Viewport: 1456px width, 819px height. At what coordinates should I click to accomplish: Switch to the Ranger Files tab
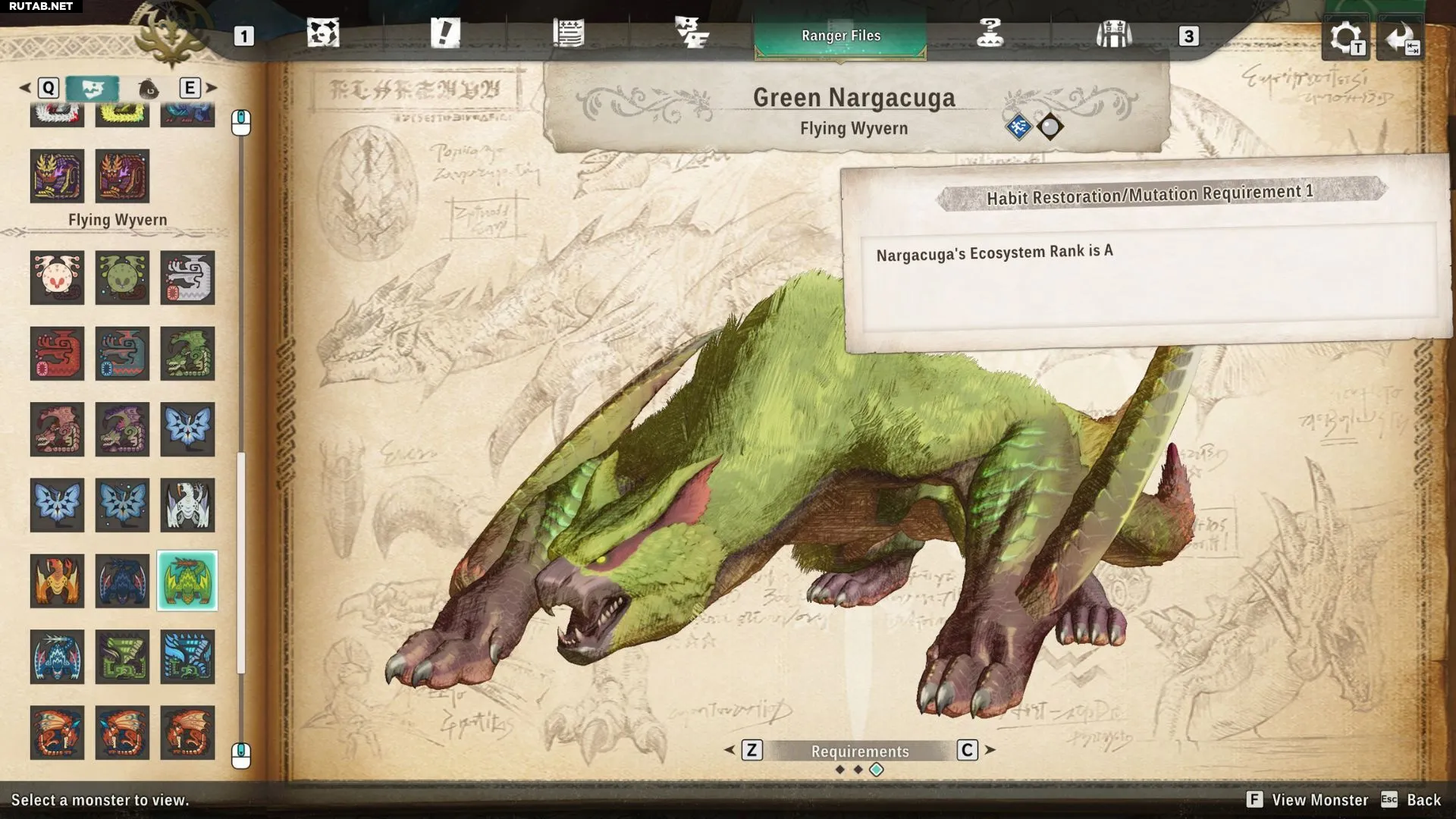pos(840,36)
